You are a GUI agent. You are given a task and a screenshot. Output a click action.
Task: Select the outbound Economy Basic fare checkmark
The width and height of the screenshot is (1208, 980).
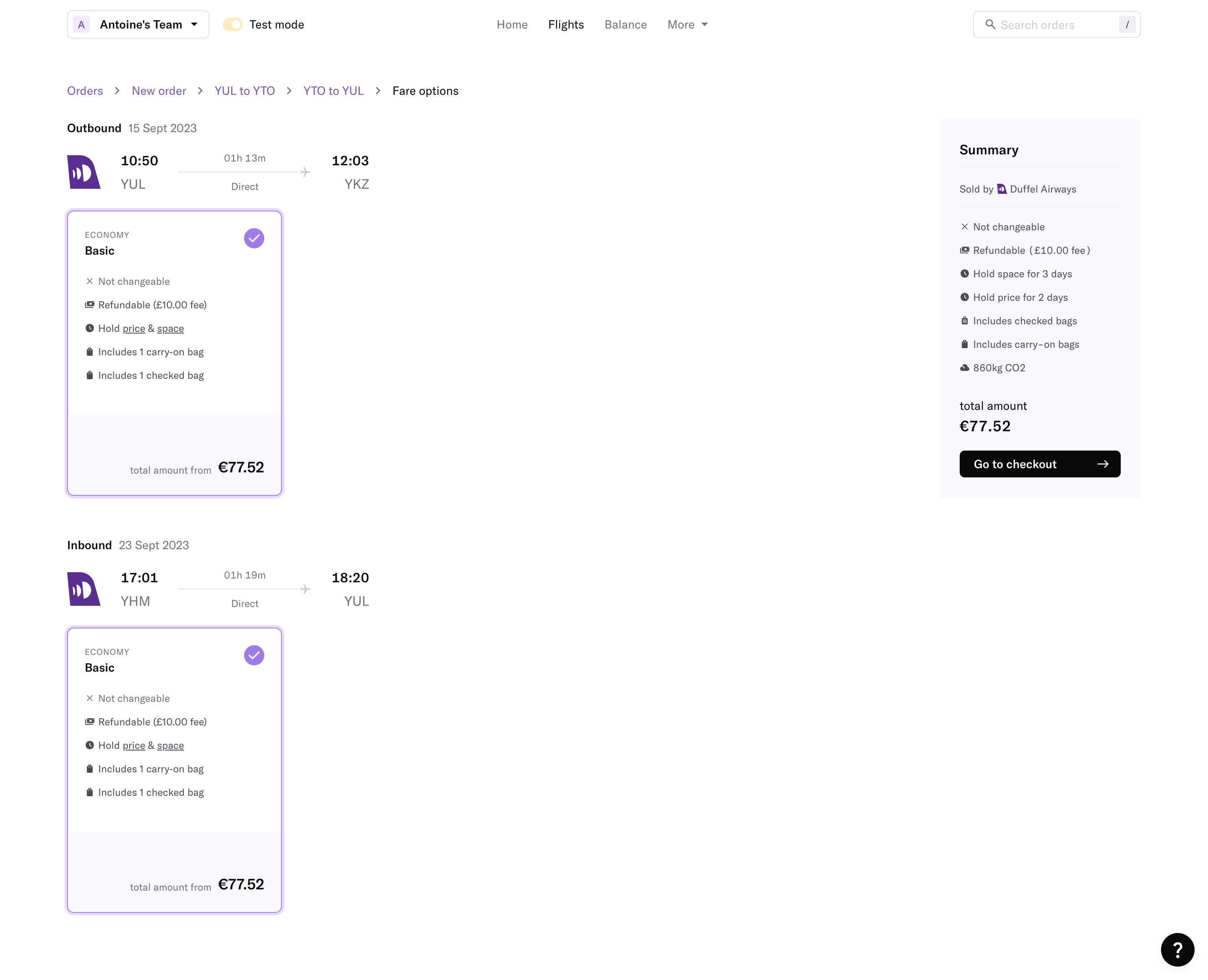(x=254, y=238)
